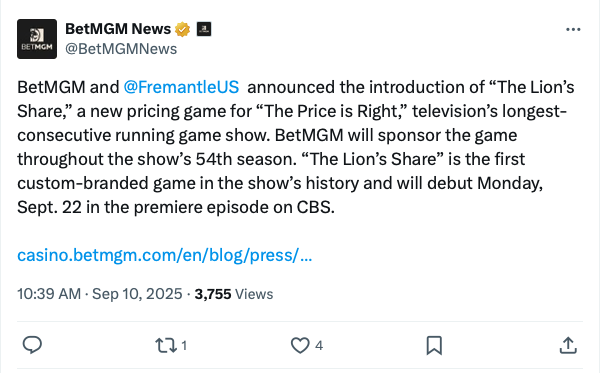Visit the @FremantleUS mention
601x373 pixels.
coord(181,87)
